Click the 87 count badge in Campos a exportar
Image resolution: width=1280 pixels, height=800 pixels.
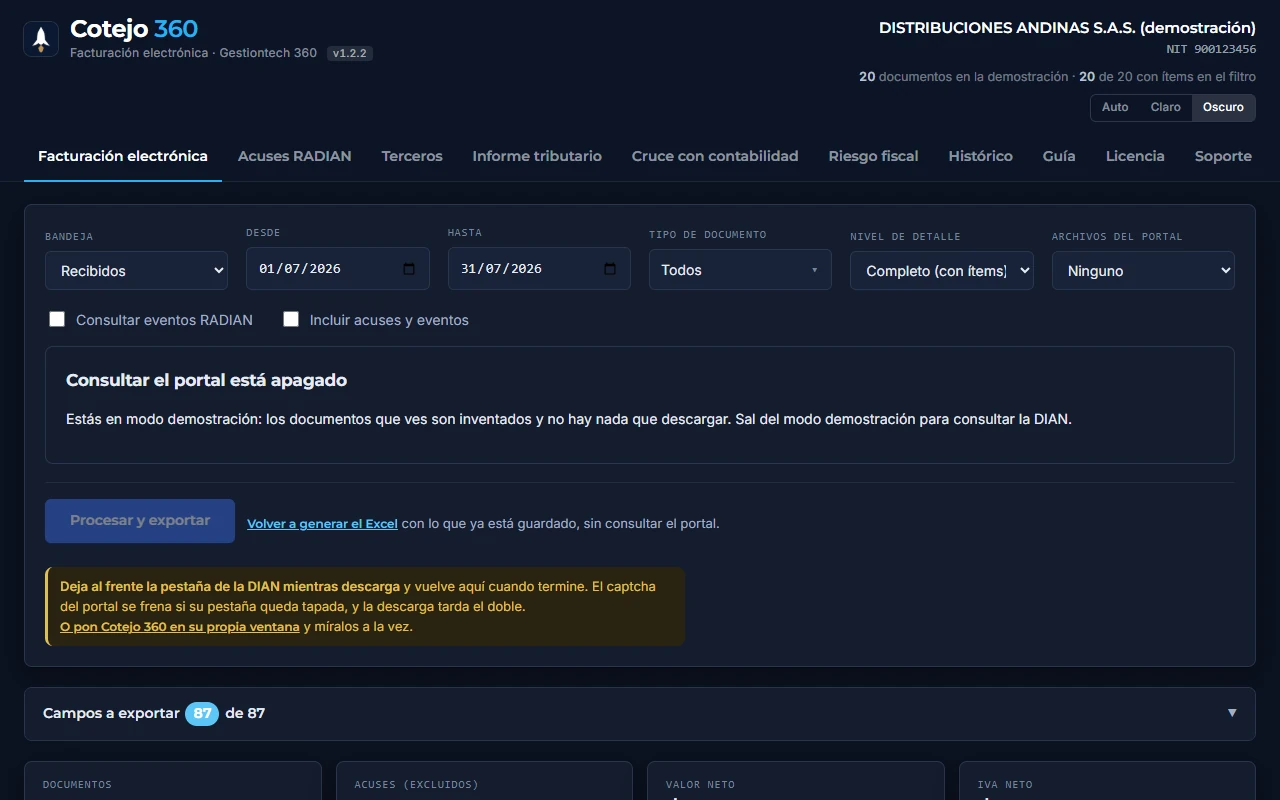coord(202,713)
